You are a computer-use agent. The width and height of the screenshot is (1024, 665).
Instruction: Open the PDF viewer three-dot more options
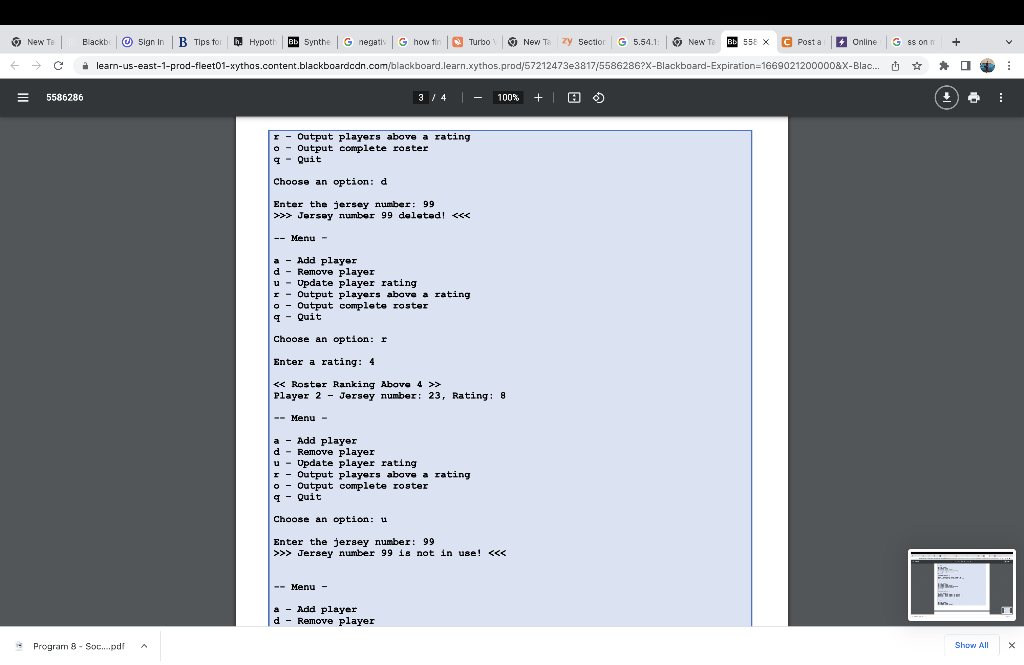pos(1001,97)
